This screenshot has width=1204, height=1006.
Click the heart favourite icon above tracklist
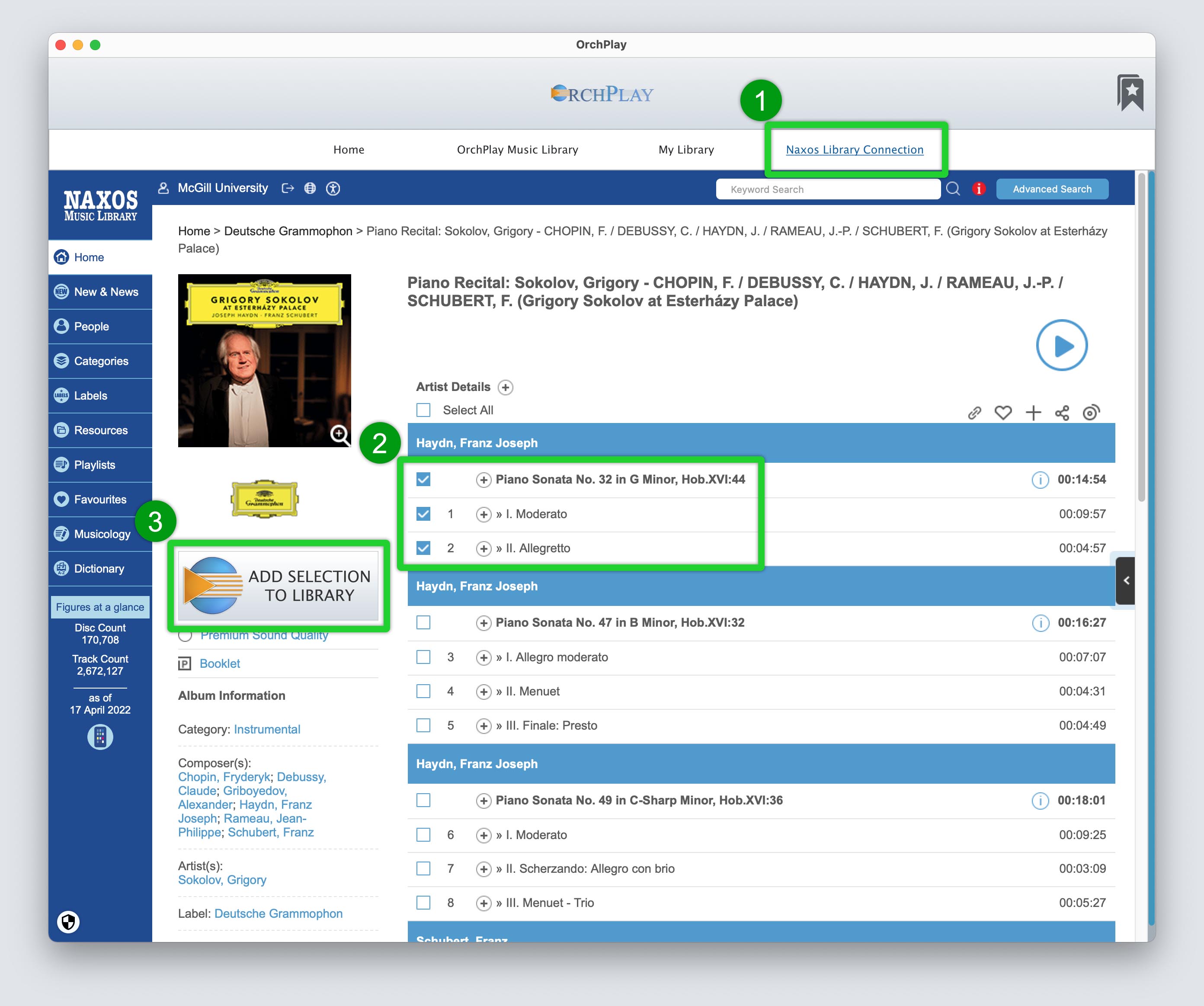[x=1003, y=412]
